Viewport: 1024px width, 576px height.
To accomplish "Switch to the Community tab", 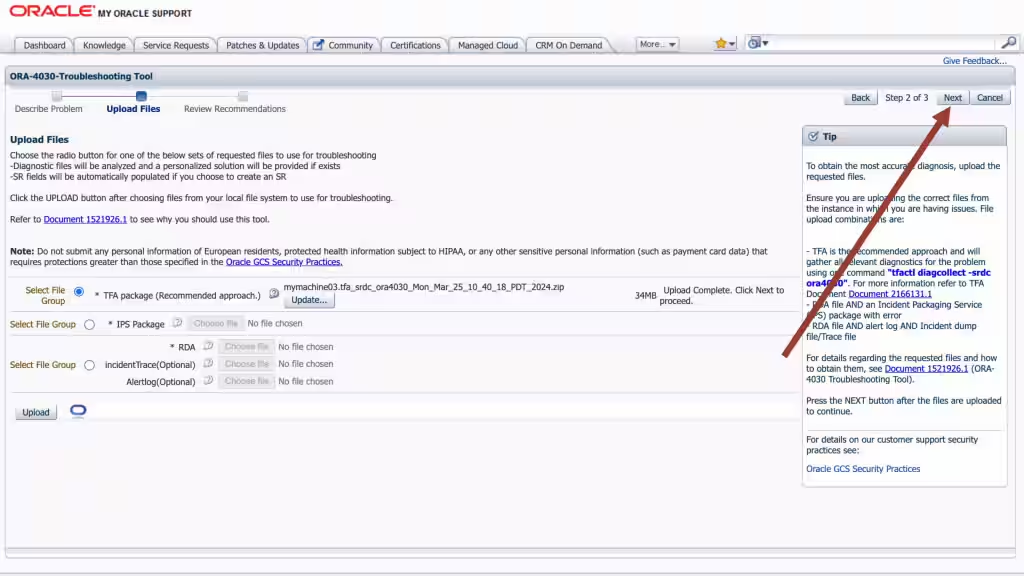I will (344, 45).
